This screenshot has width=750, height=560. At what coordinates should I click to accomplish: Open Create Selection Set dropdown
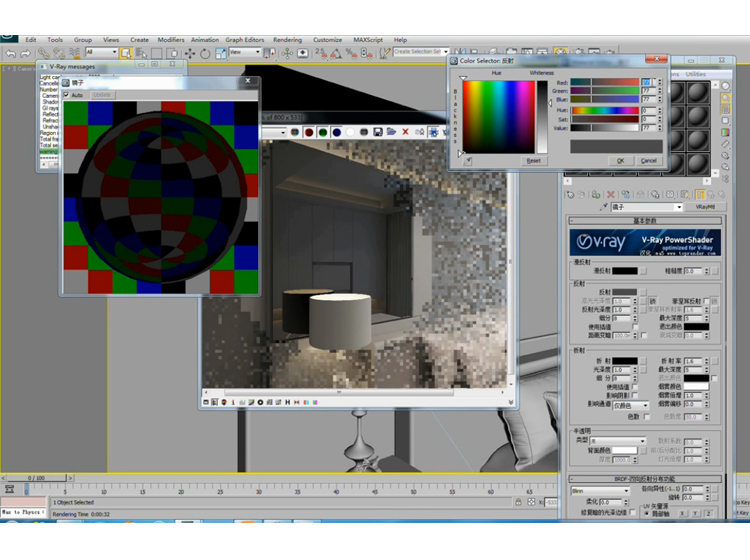point(421,52)
